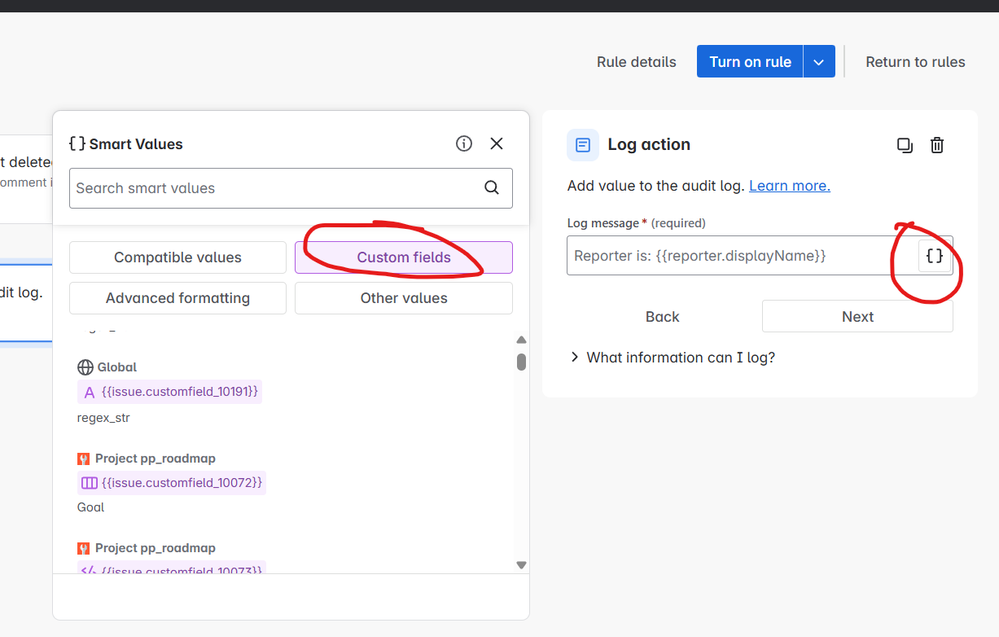Open smart values picker braces icon

click(934, 256)
